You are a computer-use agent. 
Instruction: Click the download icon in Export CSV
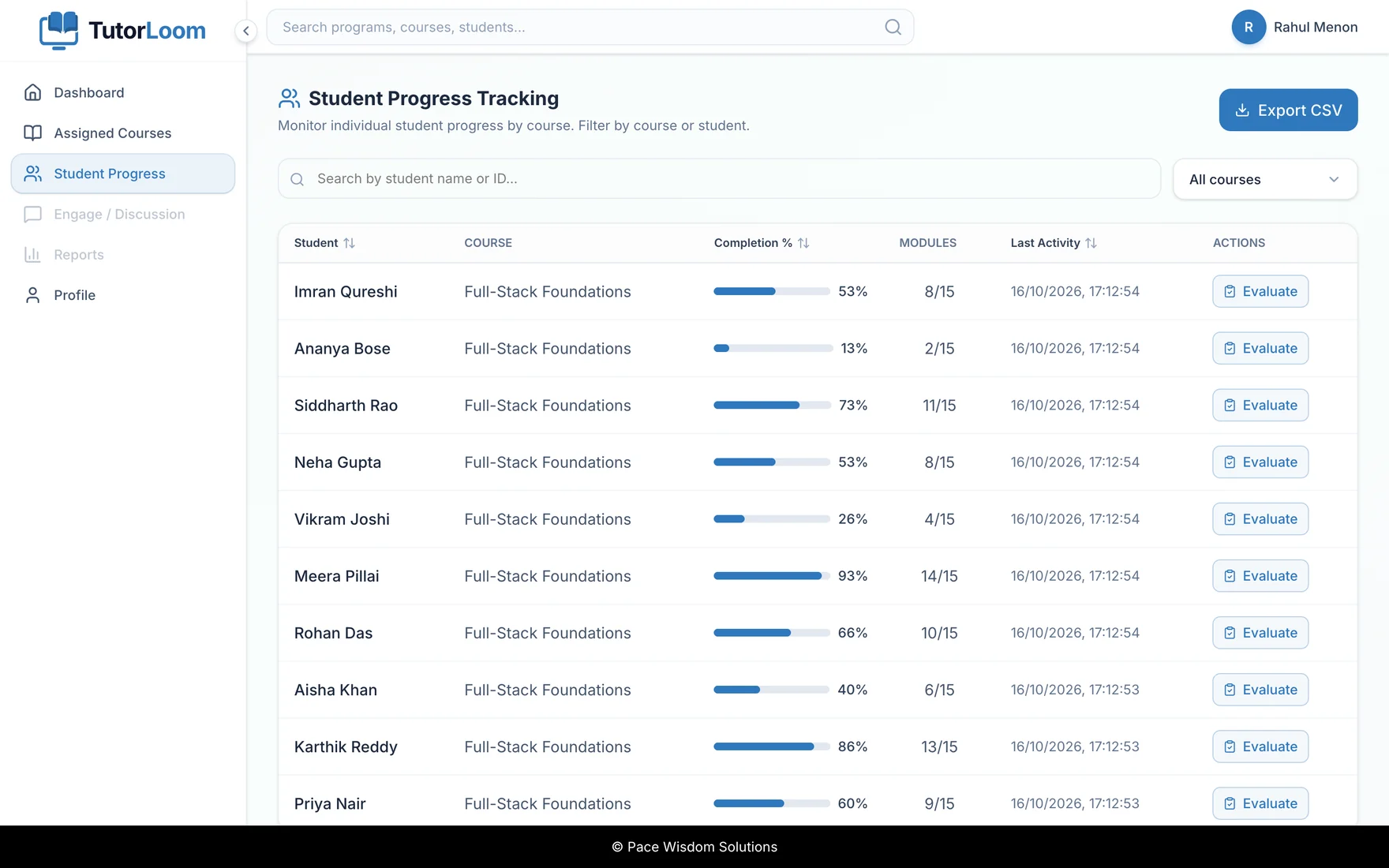pos(1241,110)
